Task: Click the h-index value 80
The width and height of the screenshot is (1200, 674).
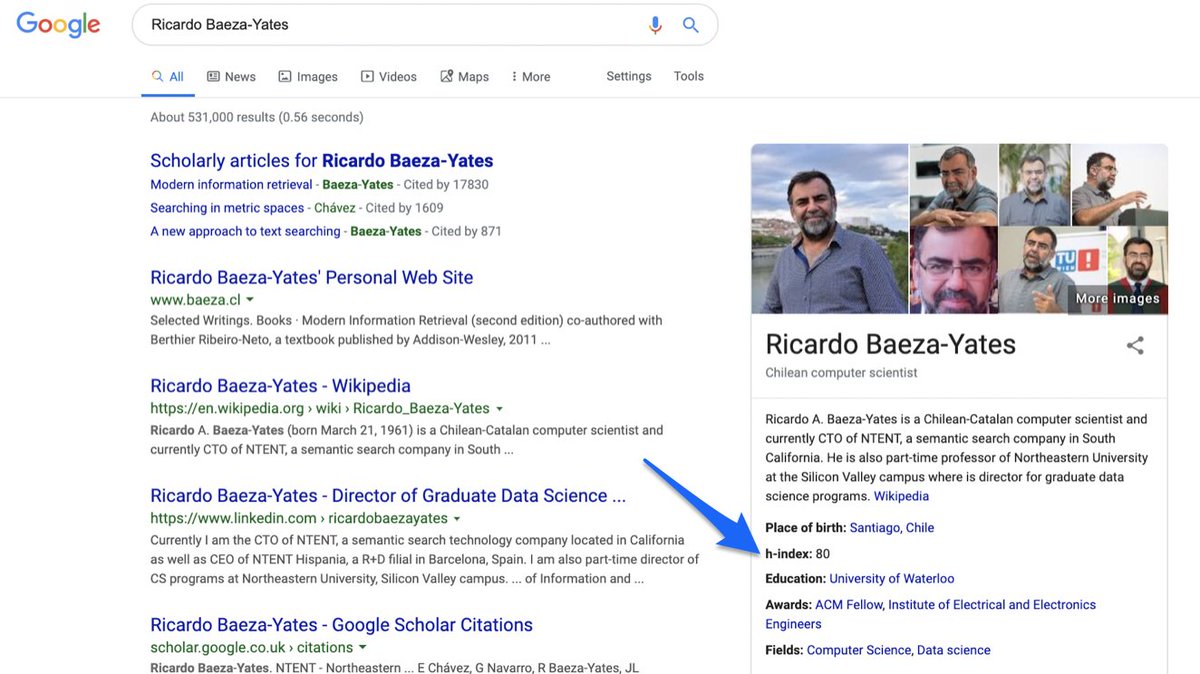Action: pos(823,554)
